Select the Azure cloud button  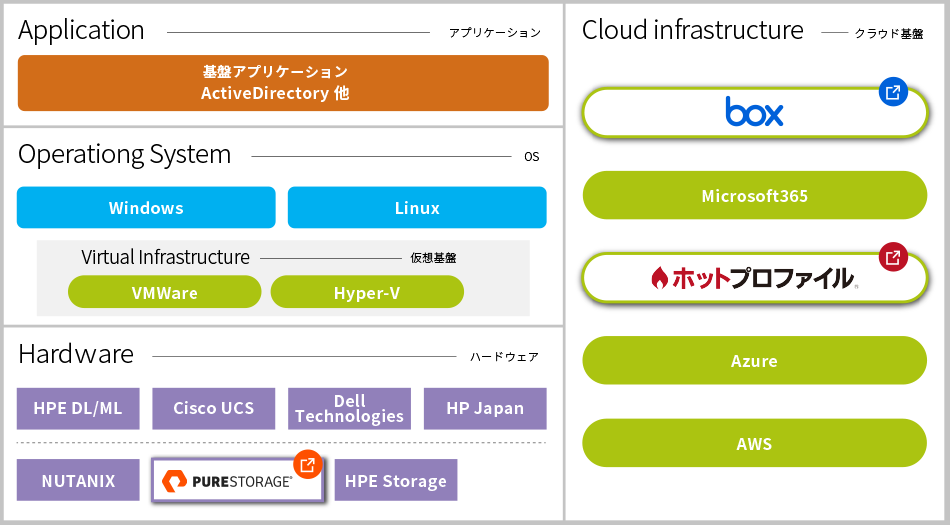(755, 360)
